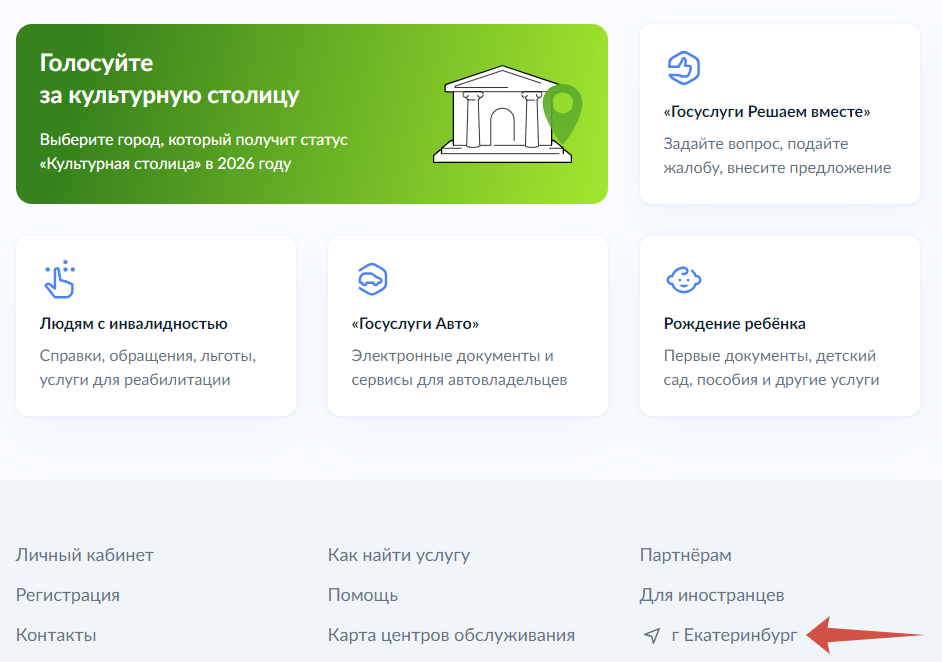Viewport: 942px width, 662px height.
Task: Click the car icon in «Госуслуги Авто» card
Action: 371,279
